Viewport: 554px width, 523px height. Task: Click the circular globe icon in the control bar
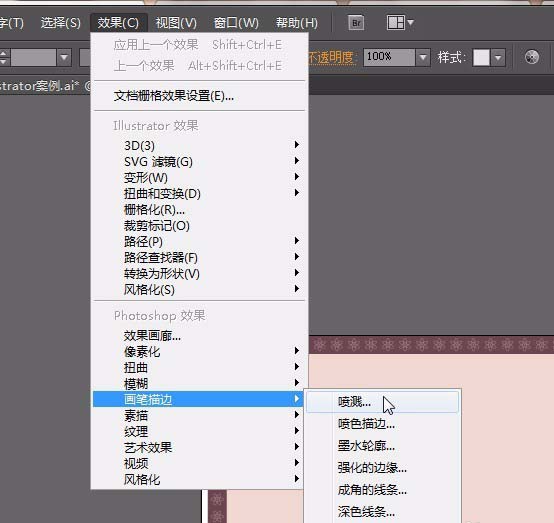click(x=531, y=57)
